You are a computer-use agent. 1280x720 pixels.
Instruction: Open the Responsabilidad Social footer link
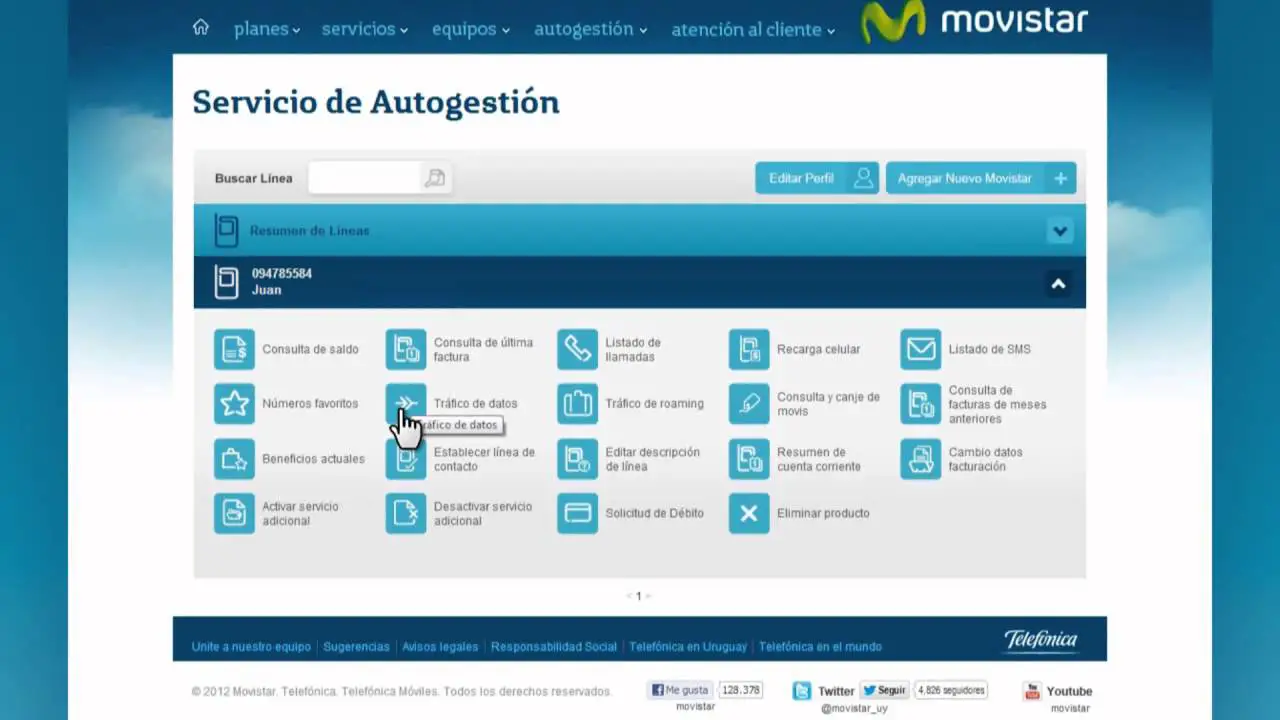click(554, 647)
